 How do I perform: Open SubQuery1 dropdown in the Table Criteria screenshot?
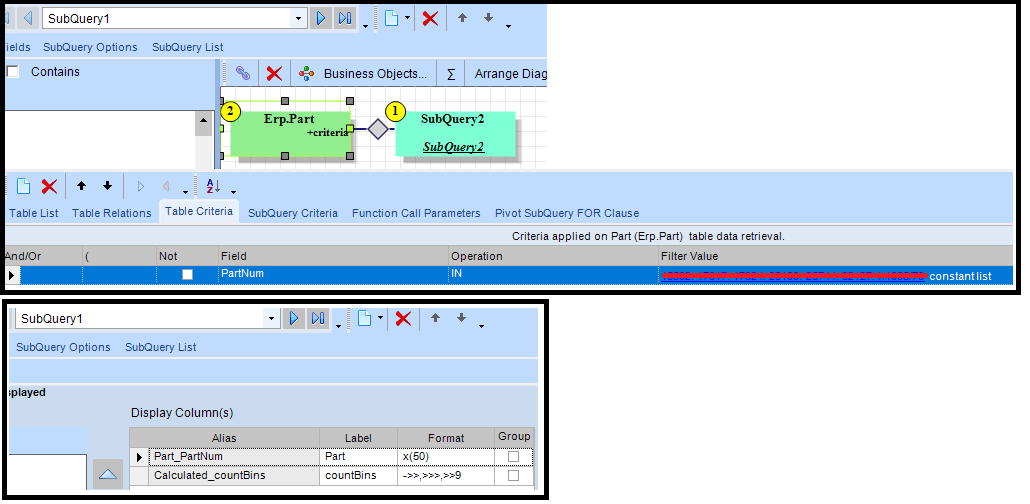(x=300, y=18)
